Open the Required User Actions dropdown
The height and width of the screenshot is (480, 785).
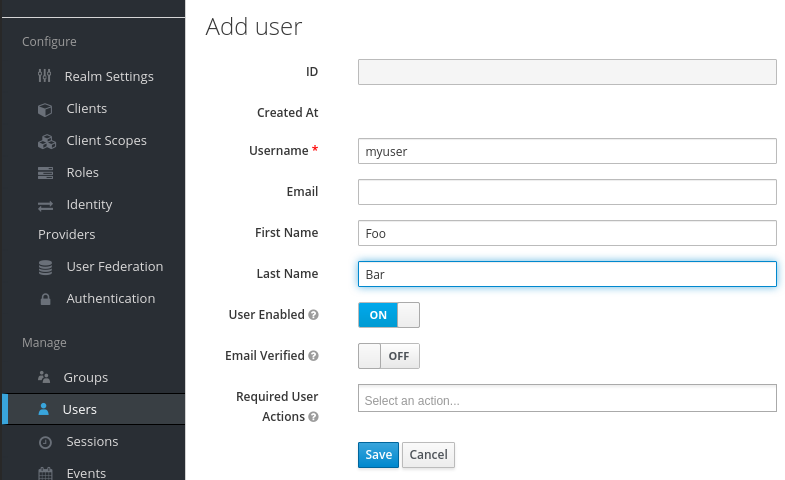566,399
